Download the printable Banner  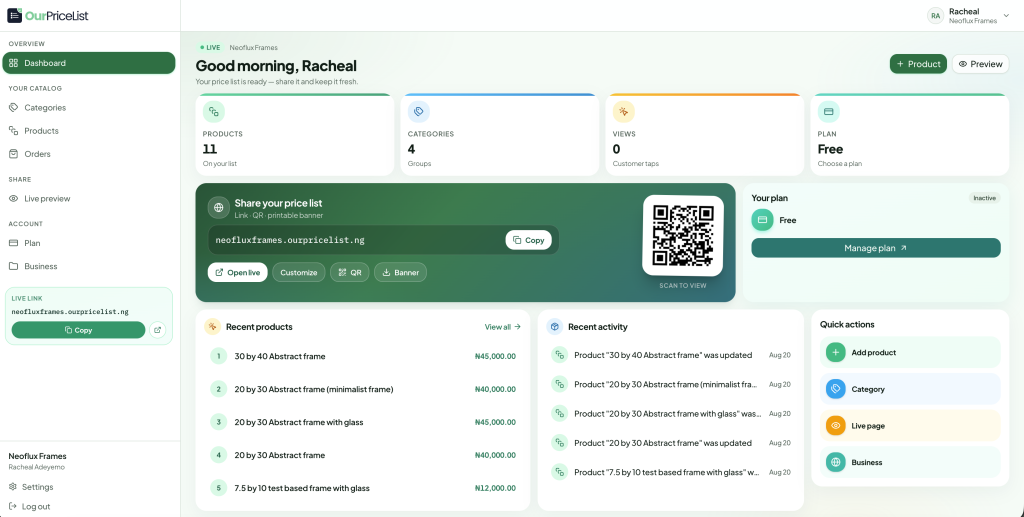click(400, 272)
